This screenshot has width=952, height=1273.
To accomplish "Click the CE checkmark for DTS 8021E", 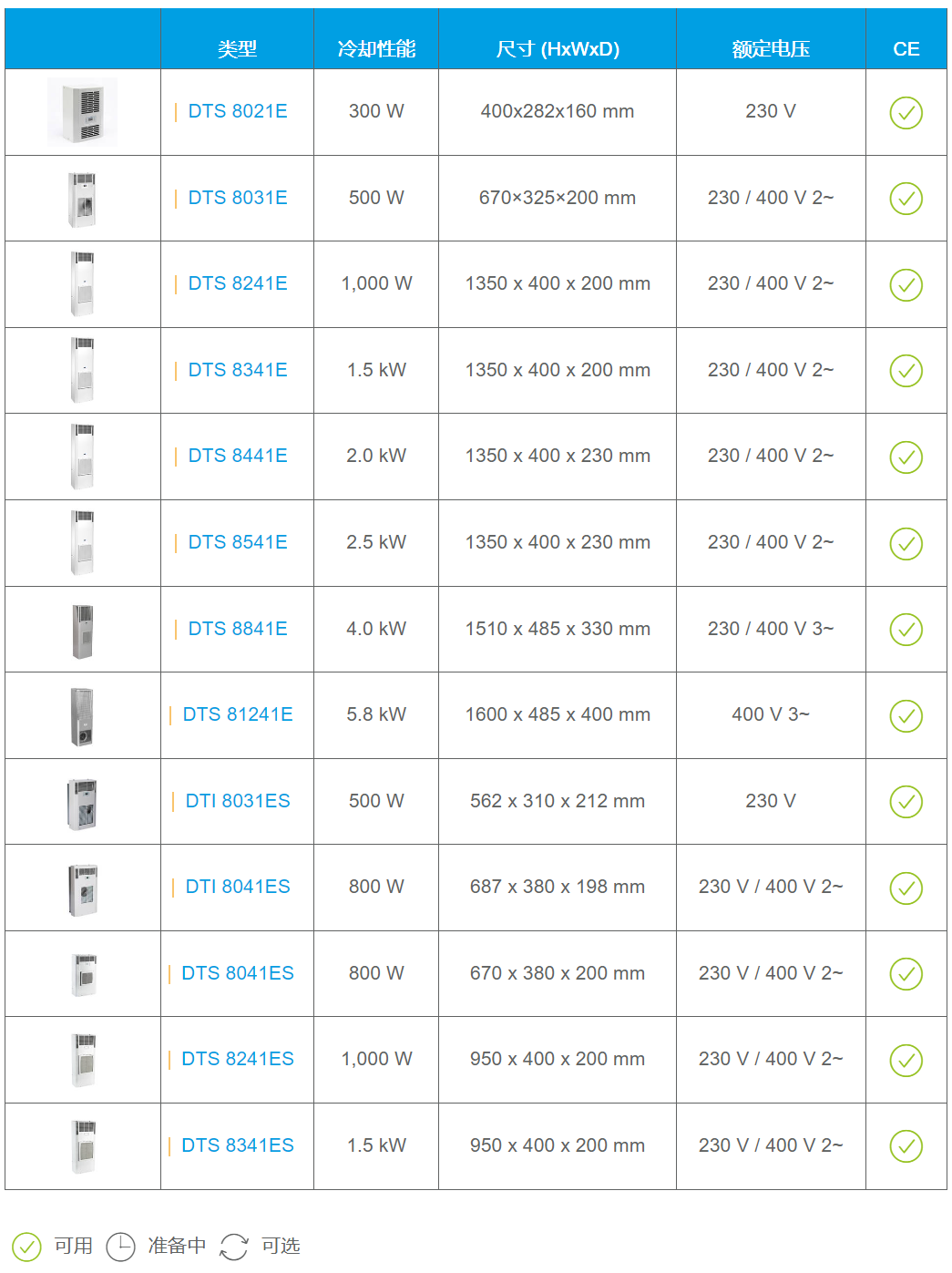I will click(x=906, y=113).
